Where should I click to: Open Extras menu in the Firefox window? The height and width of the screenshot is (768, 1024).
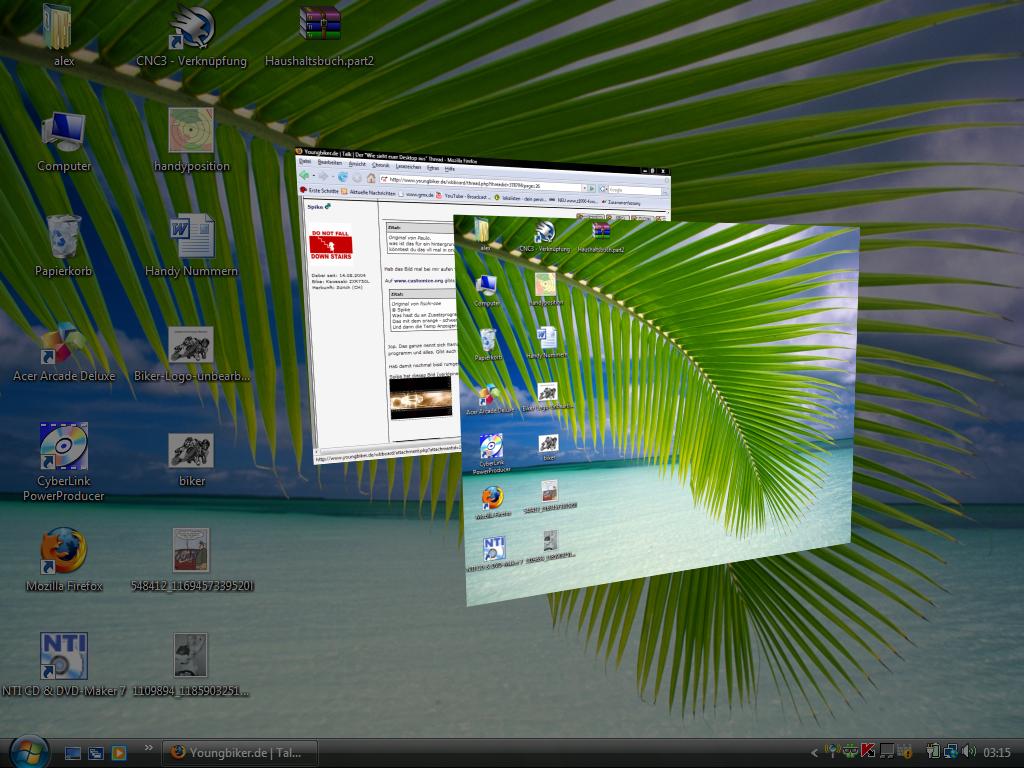tap(433, 168)
